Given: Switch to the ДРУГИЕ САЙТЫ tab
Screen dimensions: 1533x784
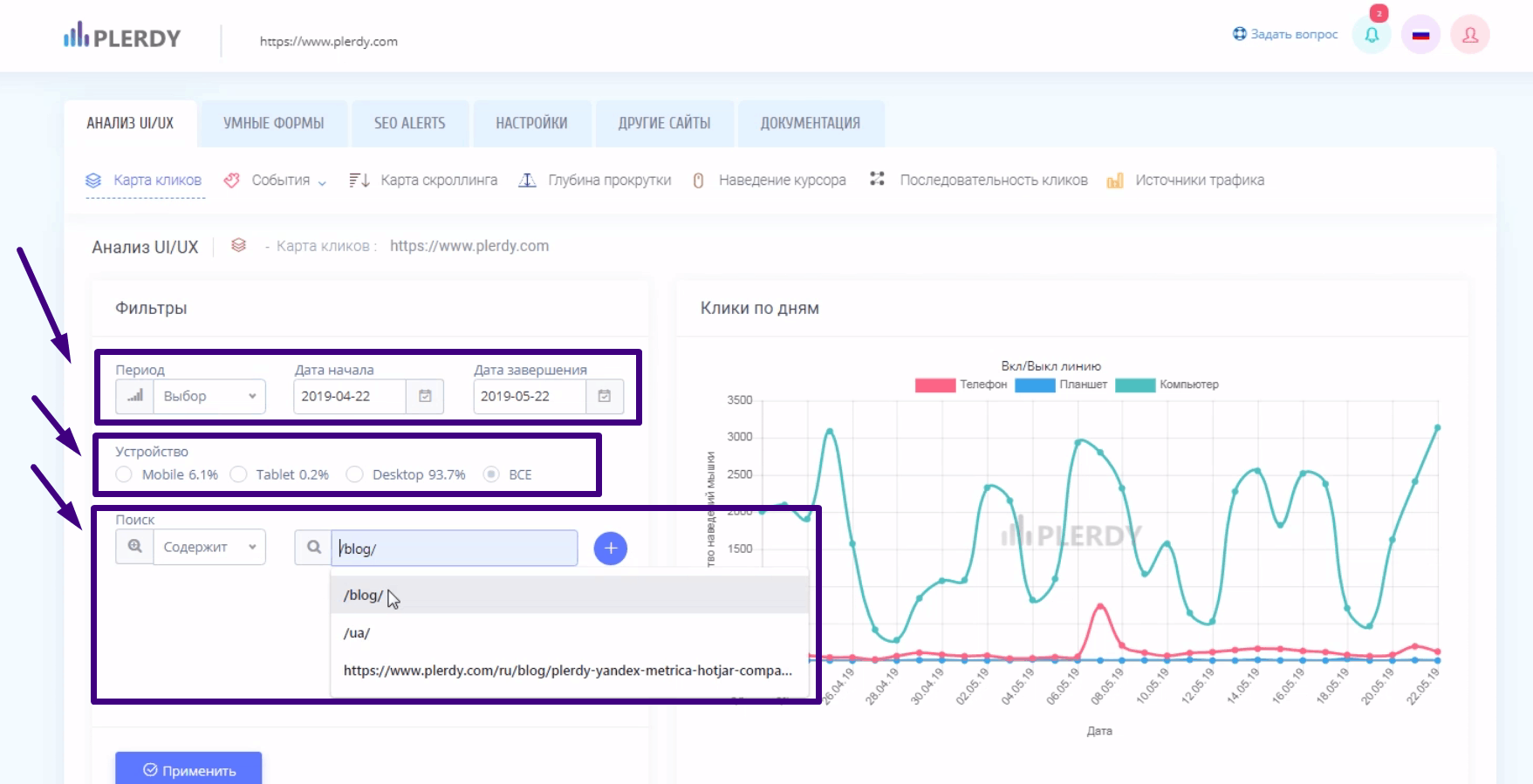Looking at the screenshot, I should tap(664, 123).
